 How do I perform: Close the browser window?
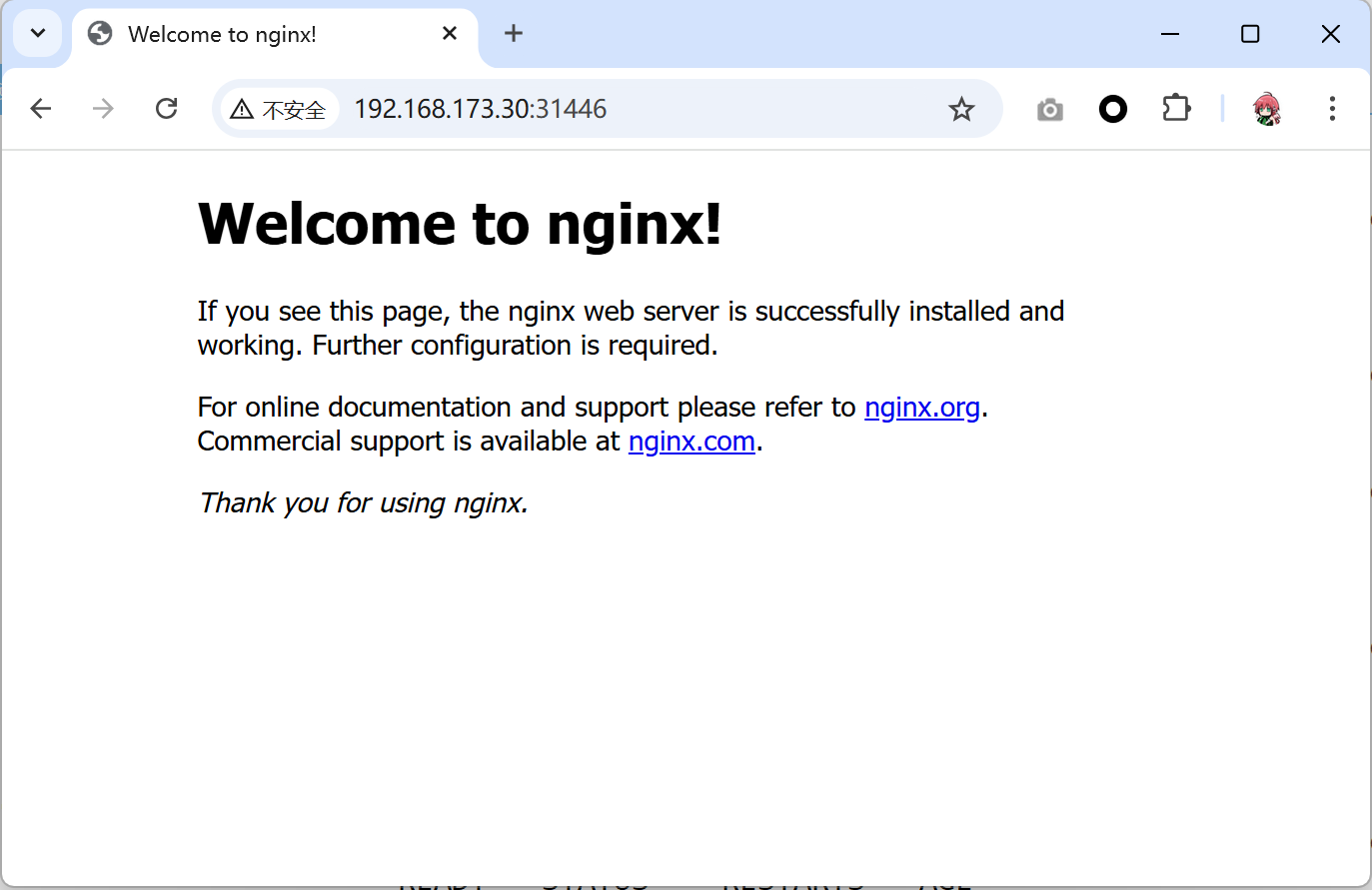1330,34
